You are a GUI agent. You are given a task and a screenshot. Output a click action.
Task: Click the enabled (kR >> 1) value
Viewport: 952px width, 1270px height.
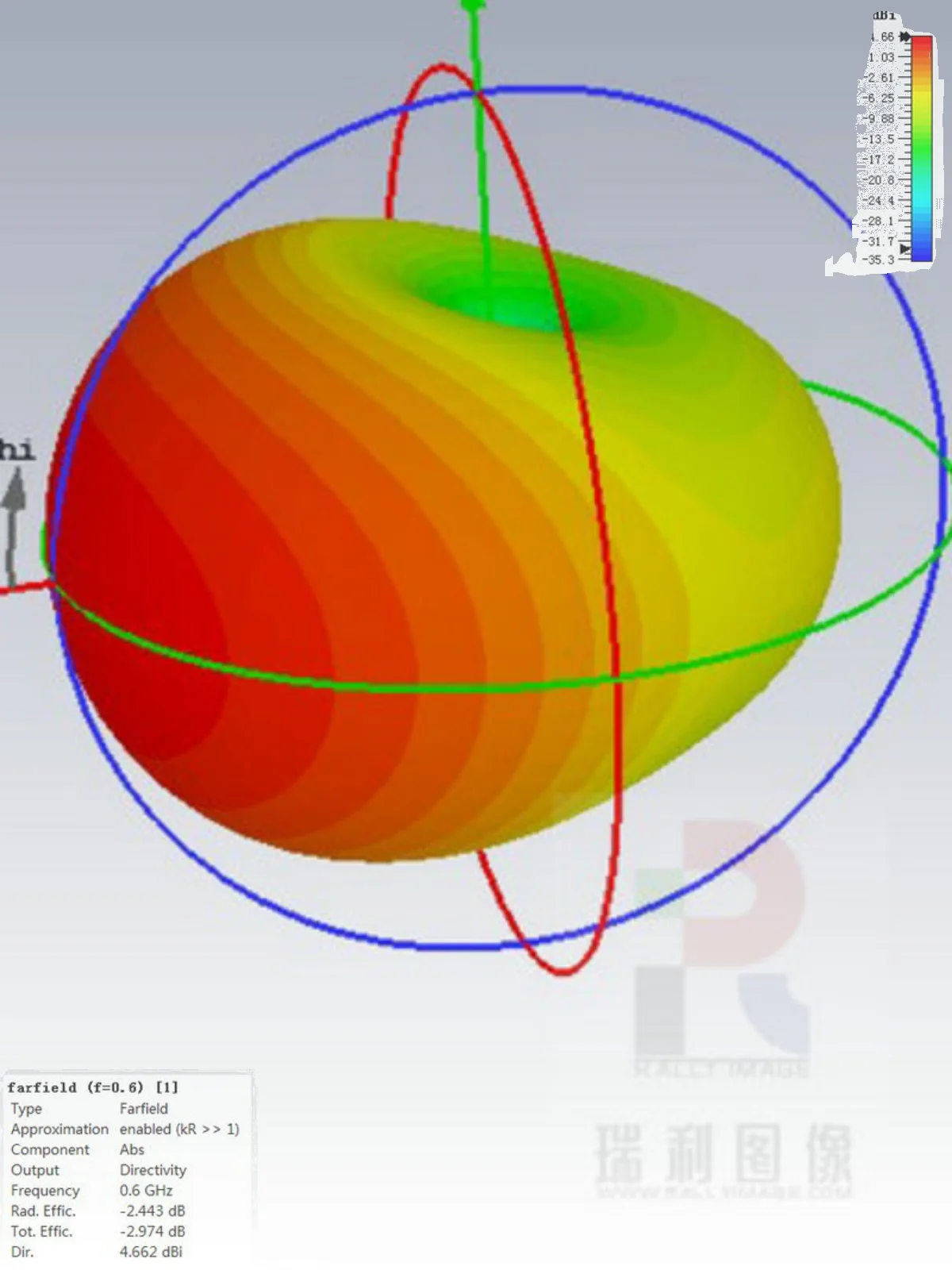(179, 1130)
